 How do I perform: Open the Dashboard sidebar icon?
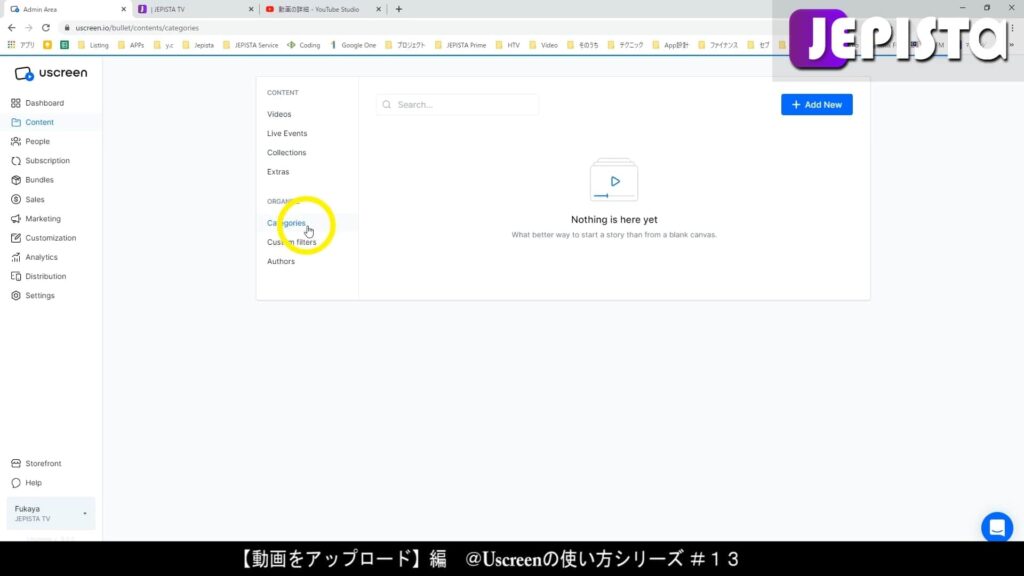click(16, 103)
